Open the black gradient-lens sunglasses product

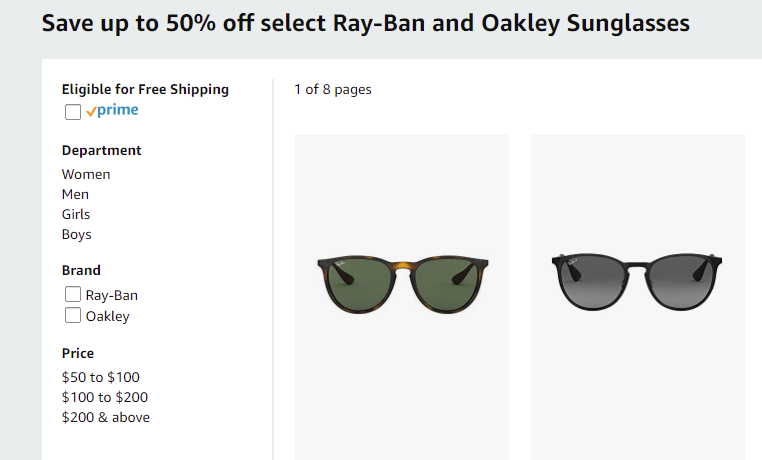tap(637, 282)
